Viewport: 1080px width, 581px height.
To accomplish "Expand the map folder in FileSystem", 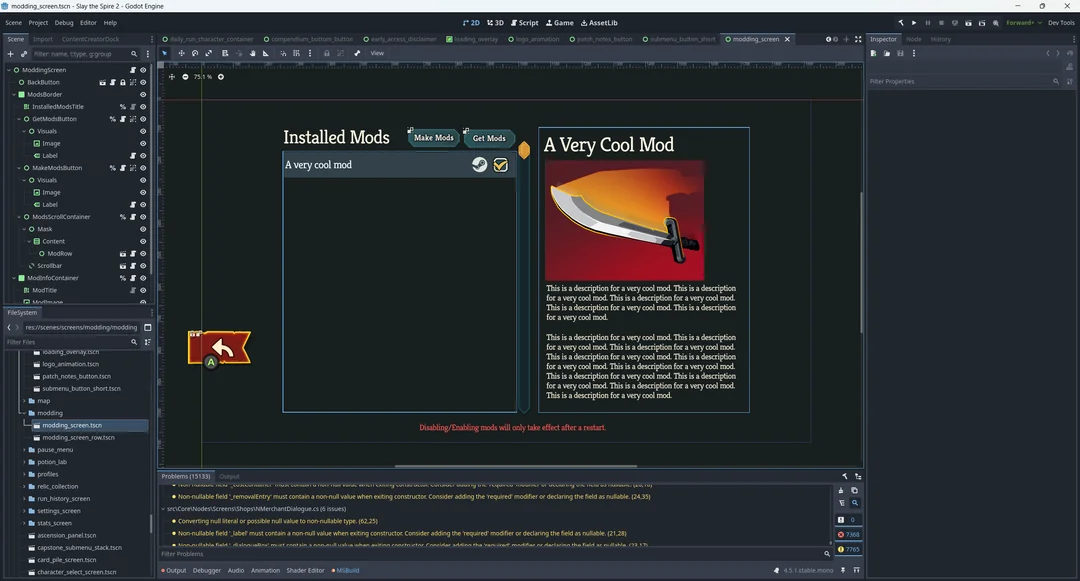I will (24, 401).
